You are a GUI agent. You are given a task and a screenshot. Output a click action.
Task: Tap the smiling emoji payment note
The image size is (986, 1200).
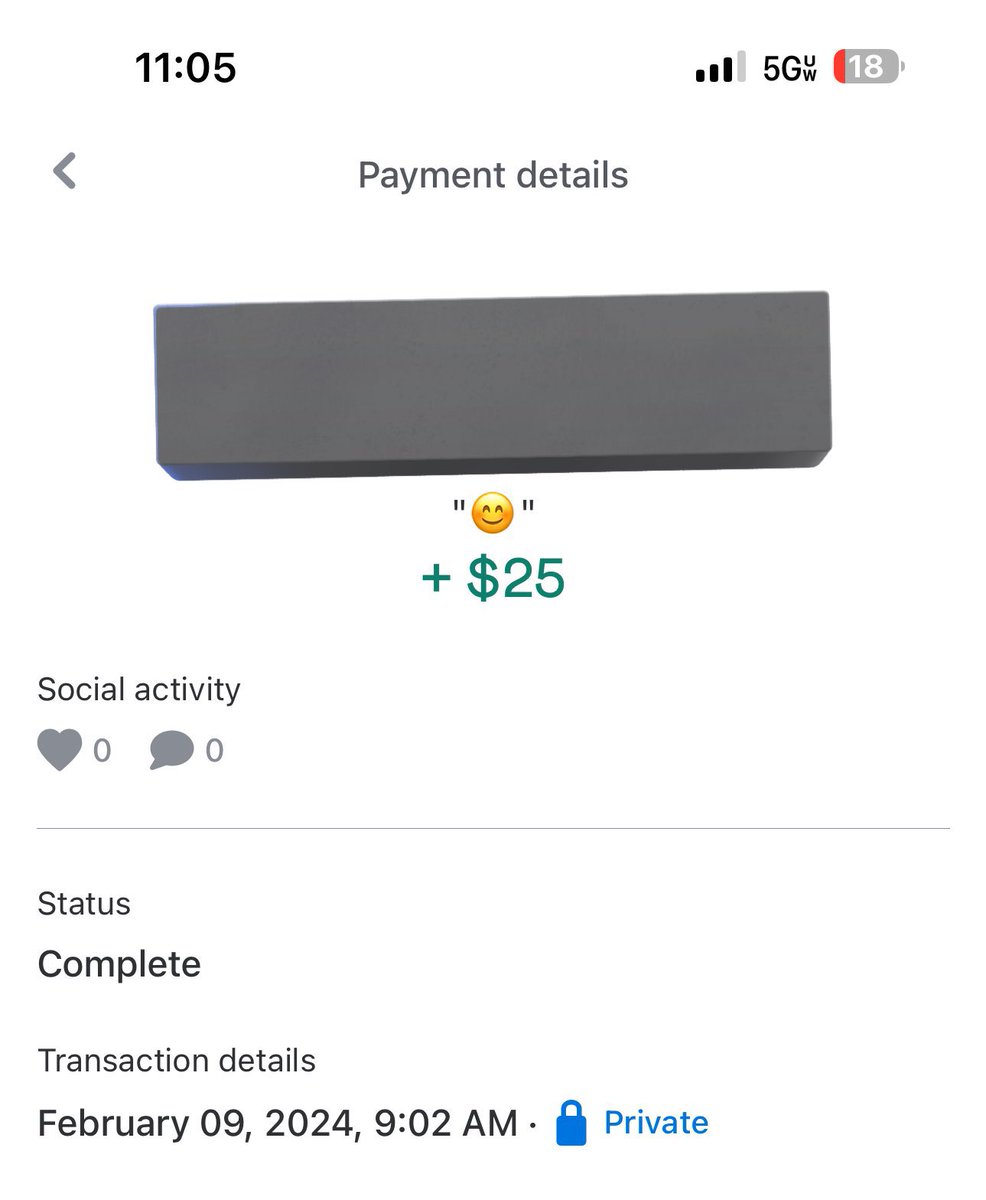[x=492, y=516]
